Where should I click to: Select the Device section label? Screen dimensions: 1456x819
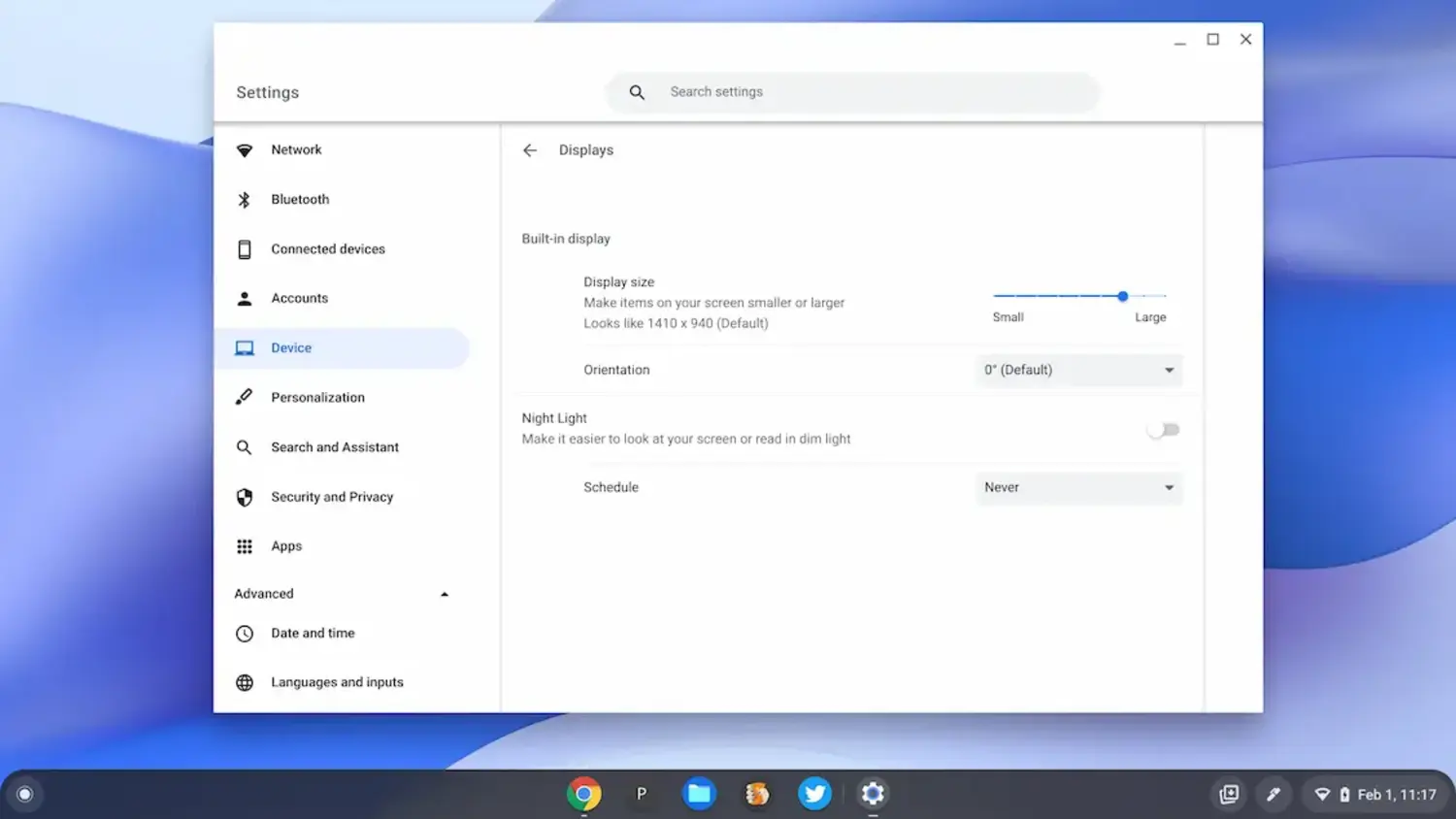click(291, 348)
